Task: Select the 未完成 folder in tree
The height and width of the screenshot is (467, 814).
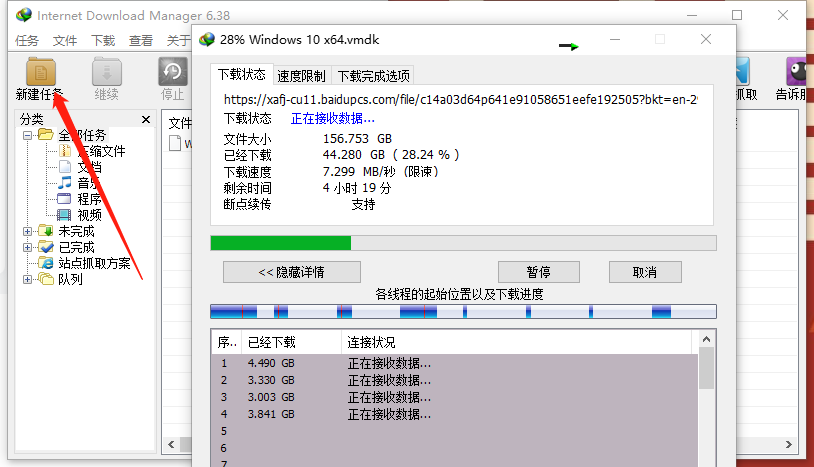Action: (x=76, y=231)
